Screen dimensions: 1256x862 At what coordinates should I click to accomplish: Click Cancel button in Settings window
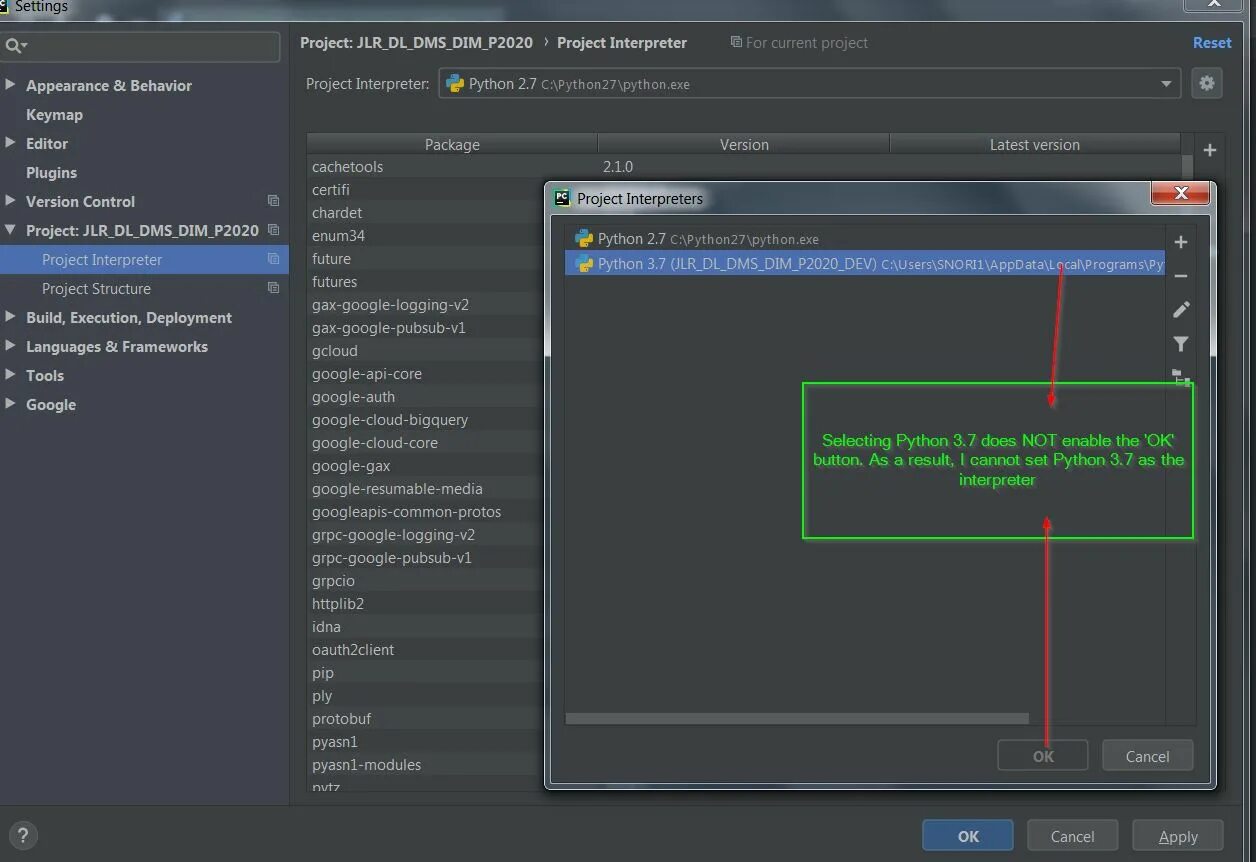coord(1072,836)
